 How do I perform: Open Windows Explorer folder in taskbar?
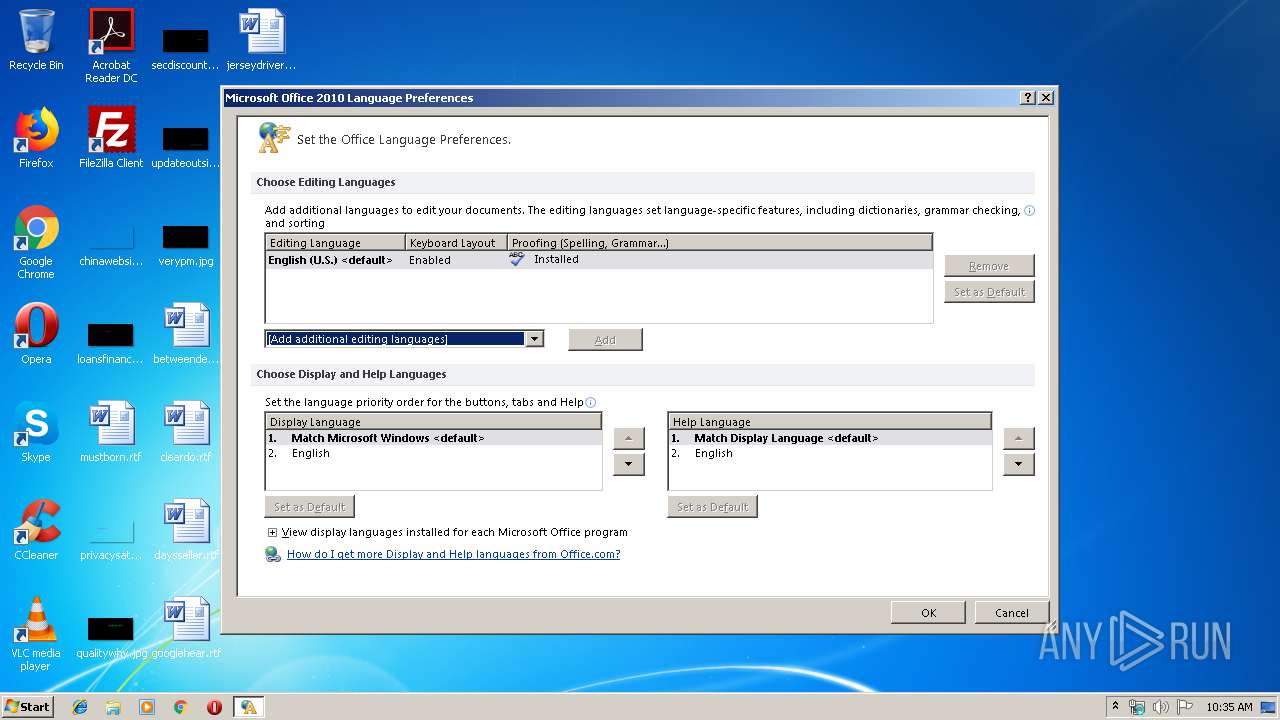coord(113,707)
